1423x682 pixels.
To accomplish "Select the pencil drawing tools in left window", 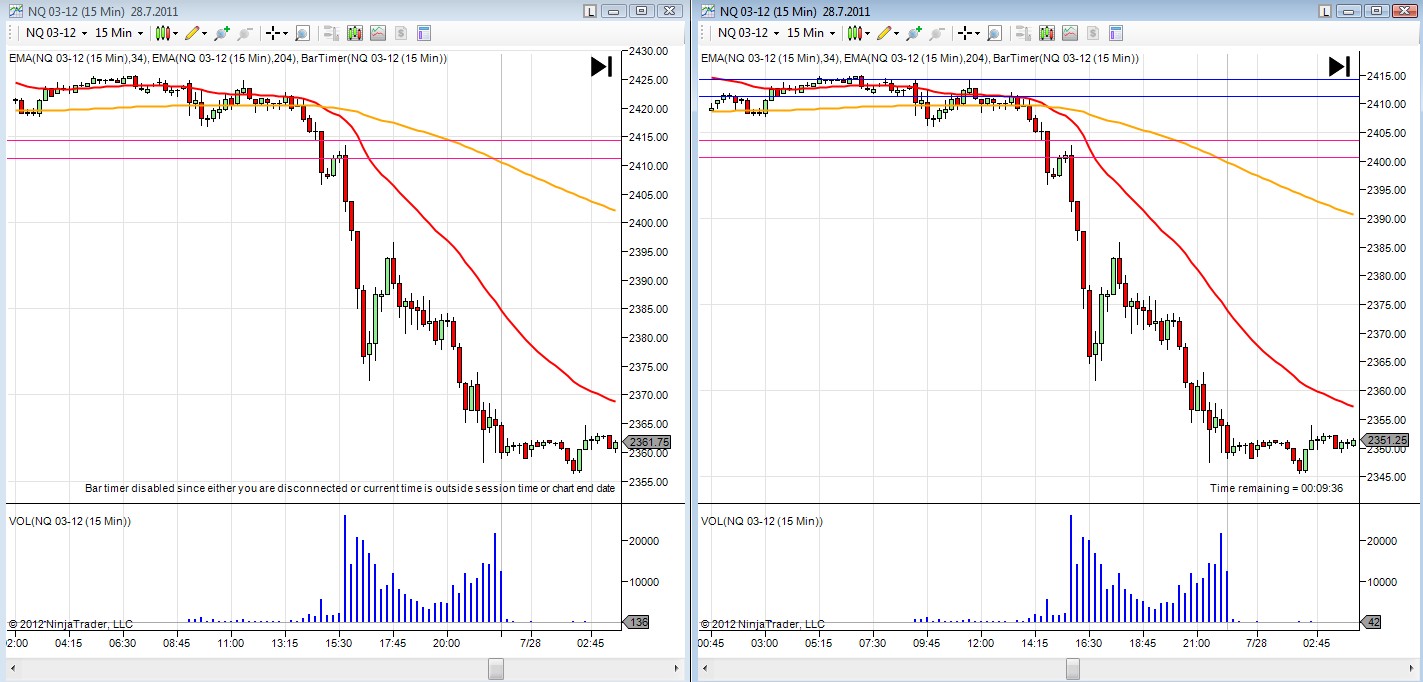I will [x=192, y=33].
